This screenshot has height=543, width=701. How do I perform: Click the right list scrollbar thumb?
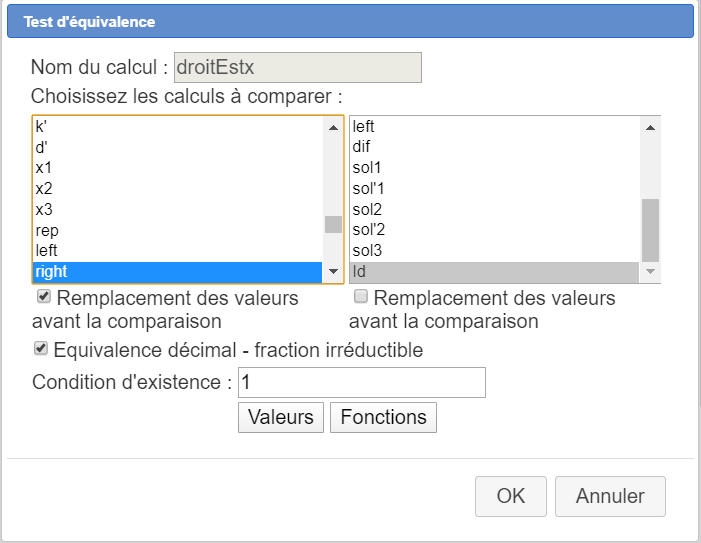click(651, 228)
